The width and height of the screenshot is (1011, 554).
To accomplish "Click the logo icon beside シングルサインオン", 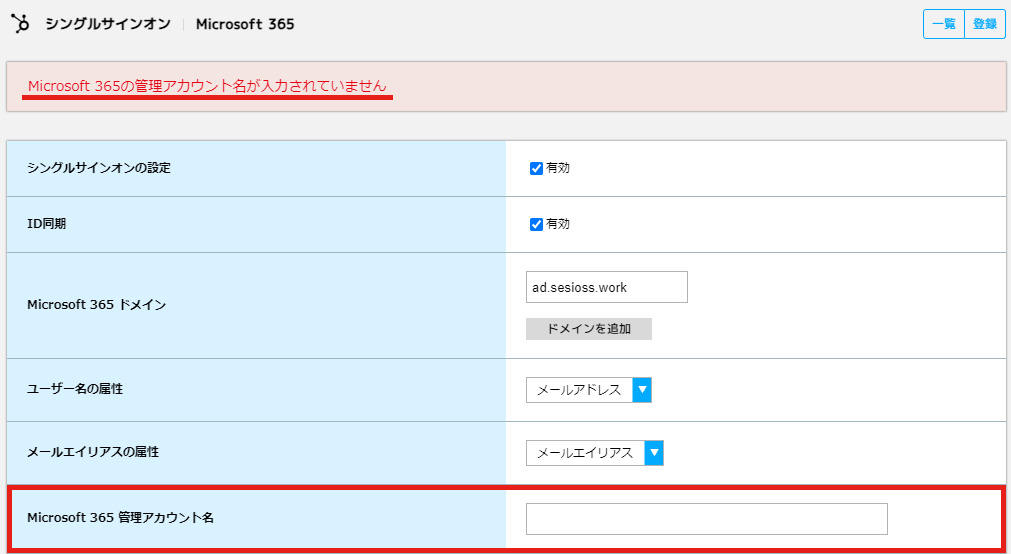I will click(x=21, y=24).
